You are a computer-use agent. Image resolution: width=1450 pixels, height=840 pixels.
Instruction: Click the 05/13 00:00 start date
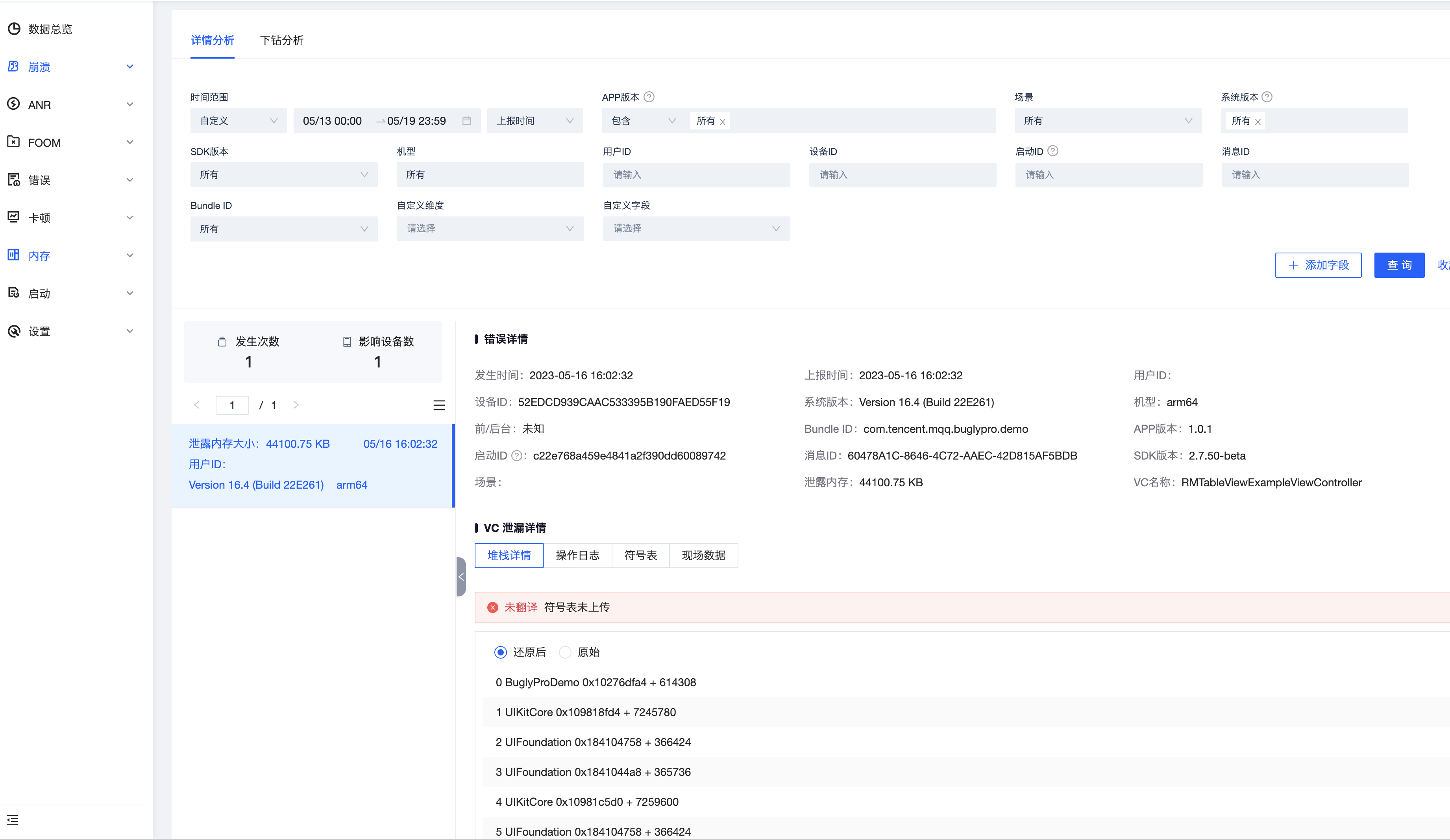click(332, 121)
